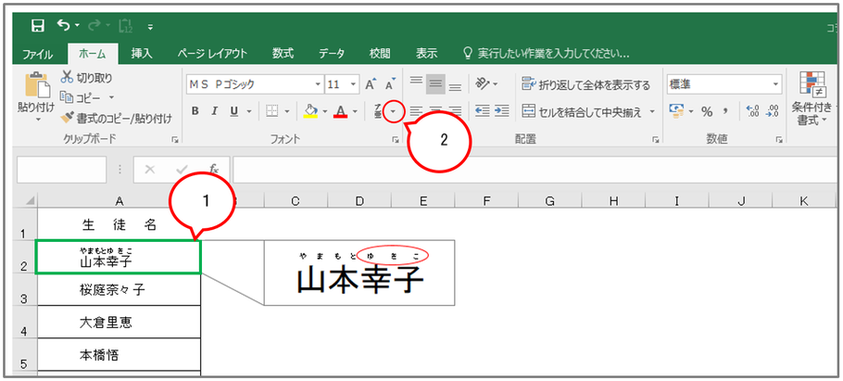The image size is (843, 381).
Task: Click the 貼り付け paste icon
Action: (x=37, y=85)
